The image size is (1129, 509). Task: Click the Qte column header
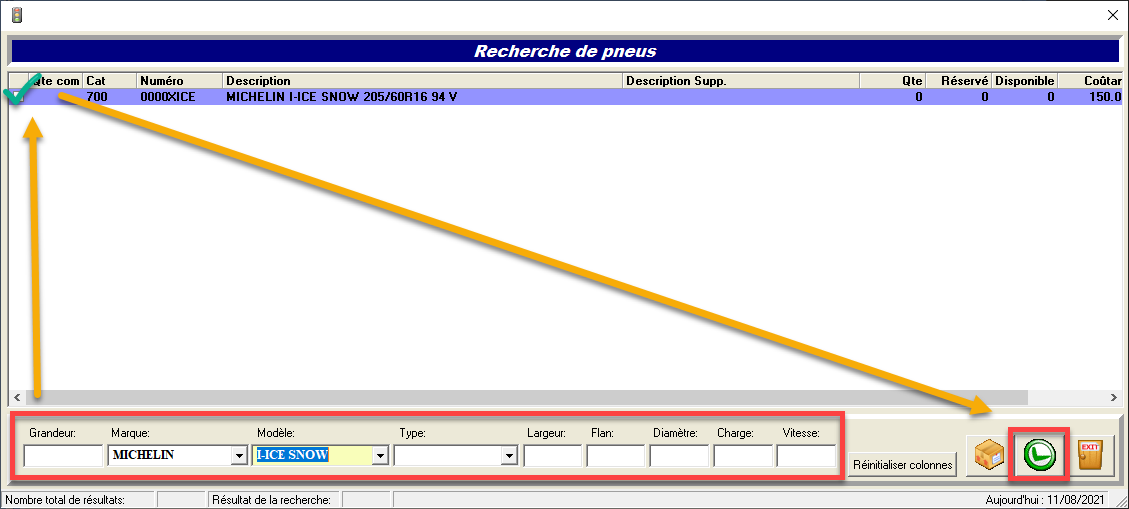(893, 81)
